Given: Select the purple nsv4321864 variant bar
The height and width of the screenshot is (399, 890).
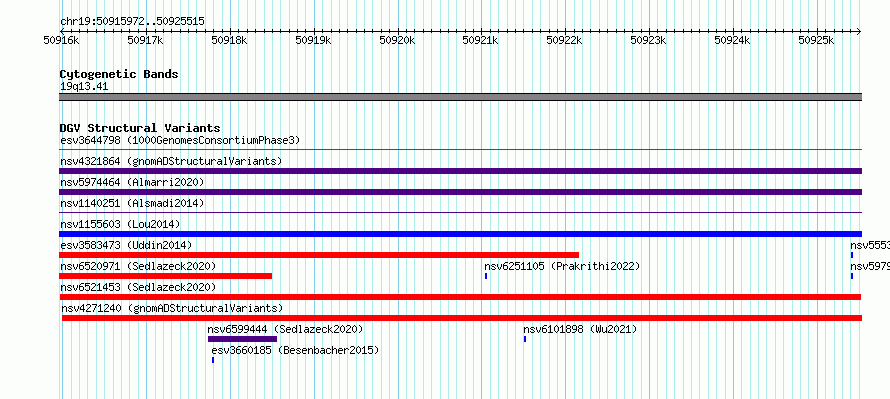Looking at the screenshot, I should click(460, 171).
